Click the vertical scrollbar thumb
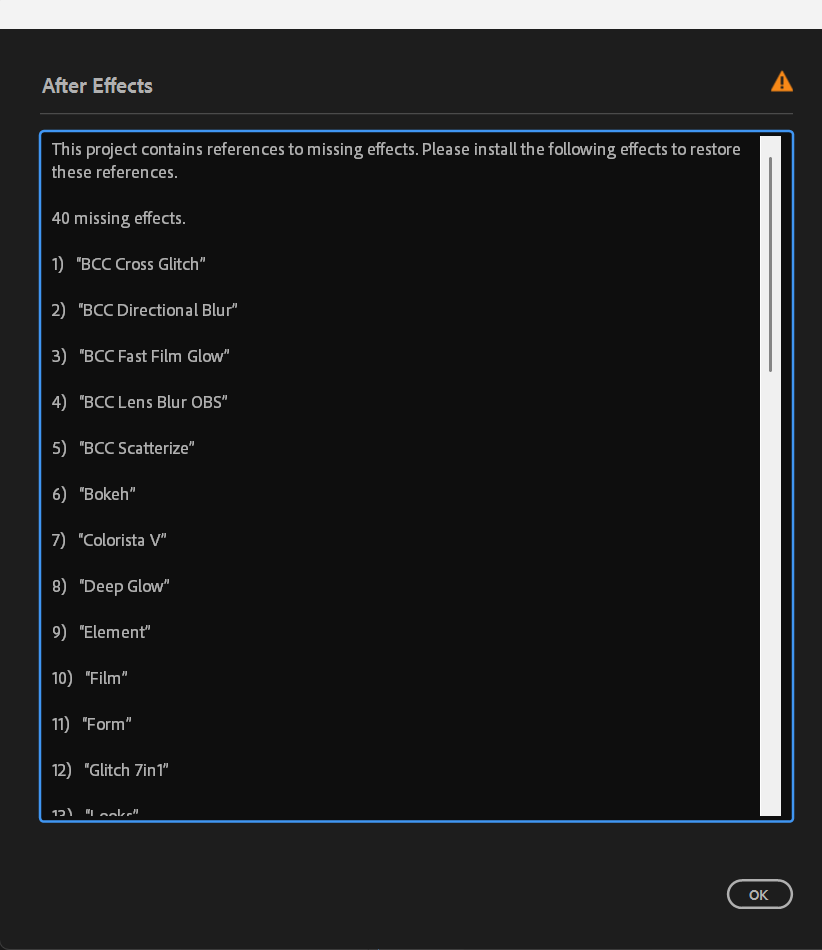822x950 pixels. (770, 264)
